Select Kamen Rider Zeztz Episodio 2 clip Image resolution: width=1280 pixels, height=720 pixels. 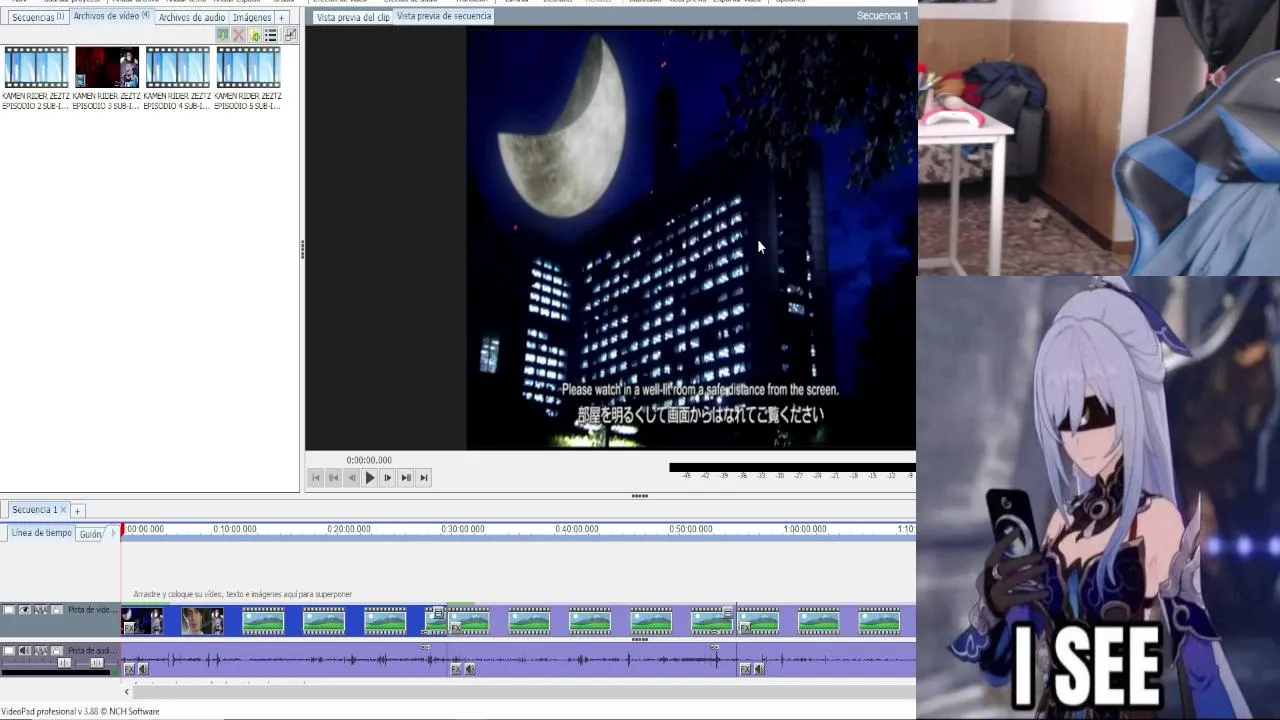[x=36, y=78]
